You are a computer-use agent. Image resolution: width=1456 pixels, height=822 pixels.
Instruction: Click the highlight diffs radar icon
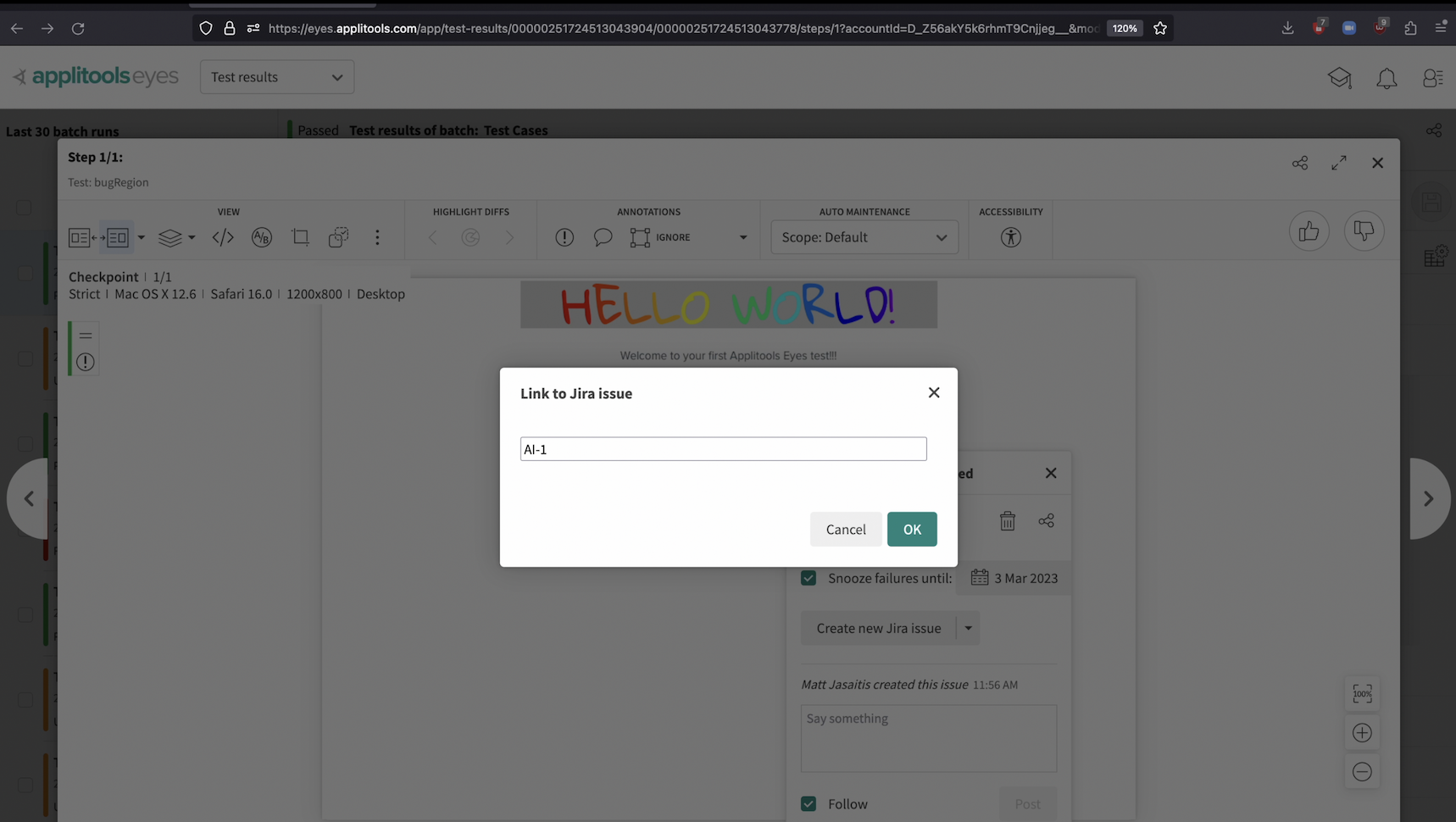(470, 237)
